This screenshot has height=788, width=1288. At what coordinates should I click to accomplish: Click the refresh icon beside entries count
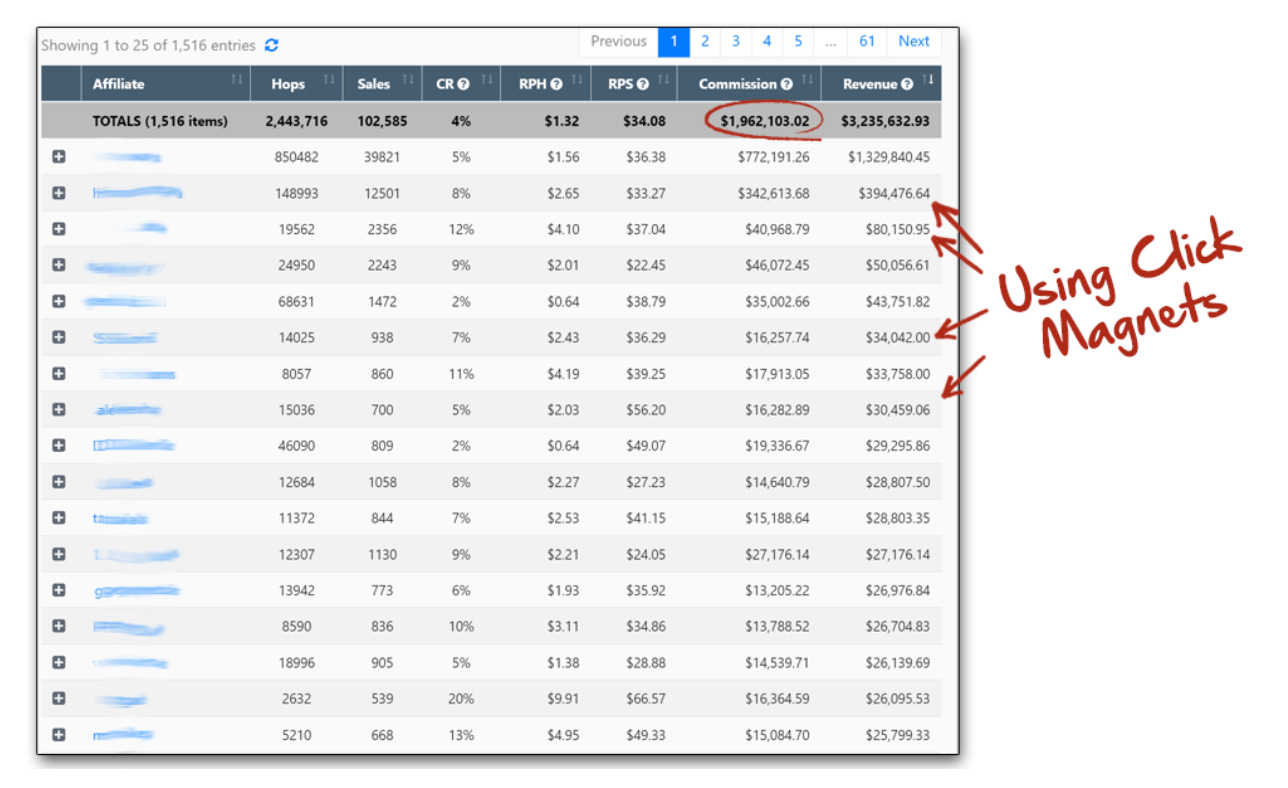(272, 45)
